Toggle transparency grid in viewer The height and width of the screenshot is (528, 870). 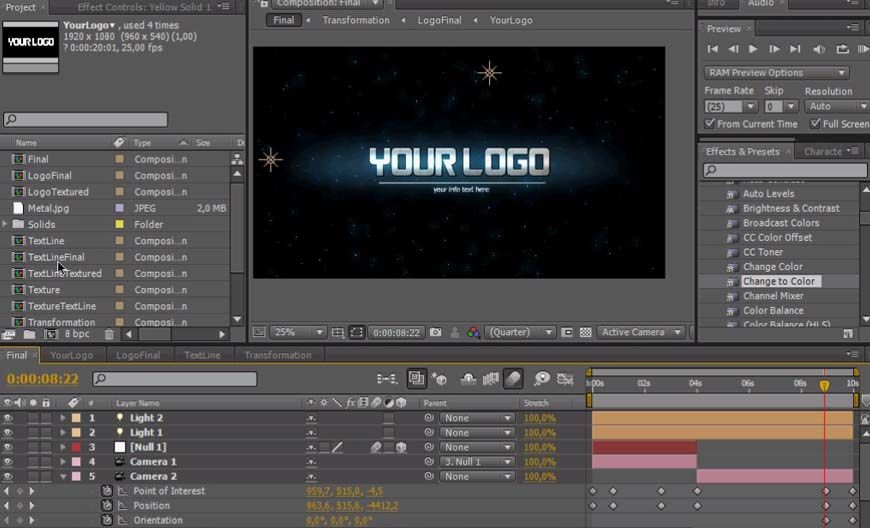point(585,332)
